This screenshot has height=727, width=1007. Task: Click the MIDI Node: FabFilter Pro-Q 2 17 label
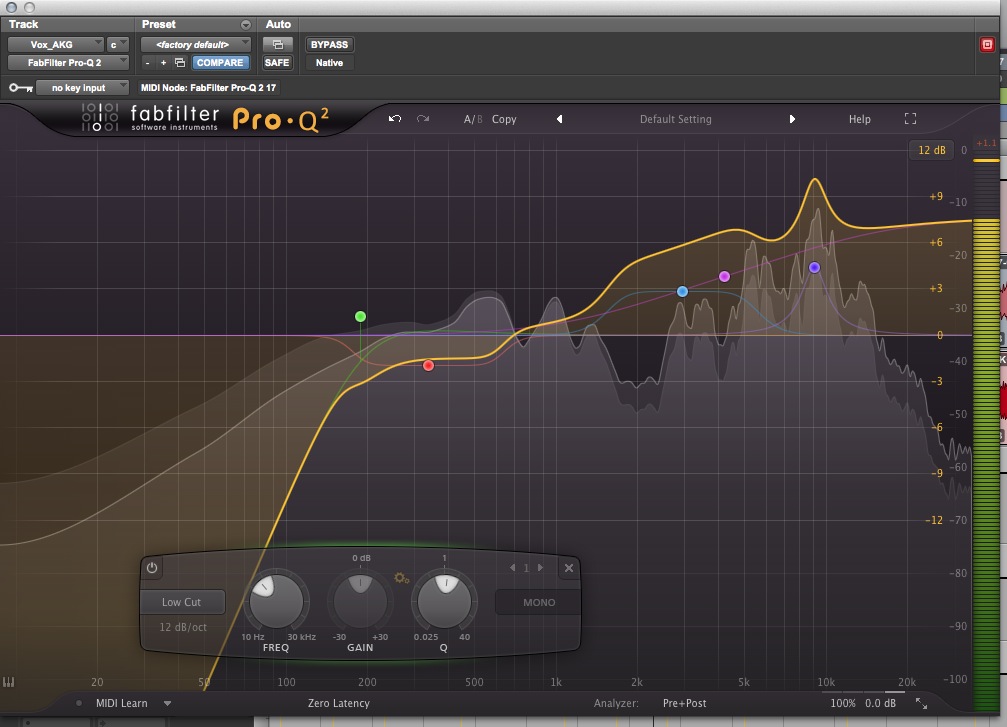(x=208, y=87)
